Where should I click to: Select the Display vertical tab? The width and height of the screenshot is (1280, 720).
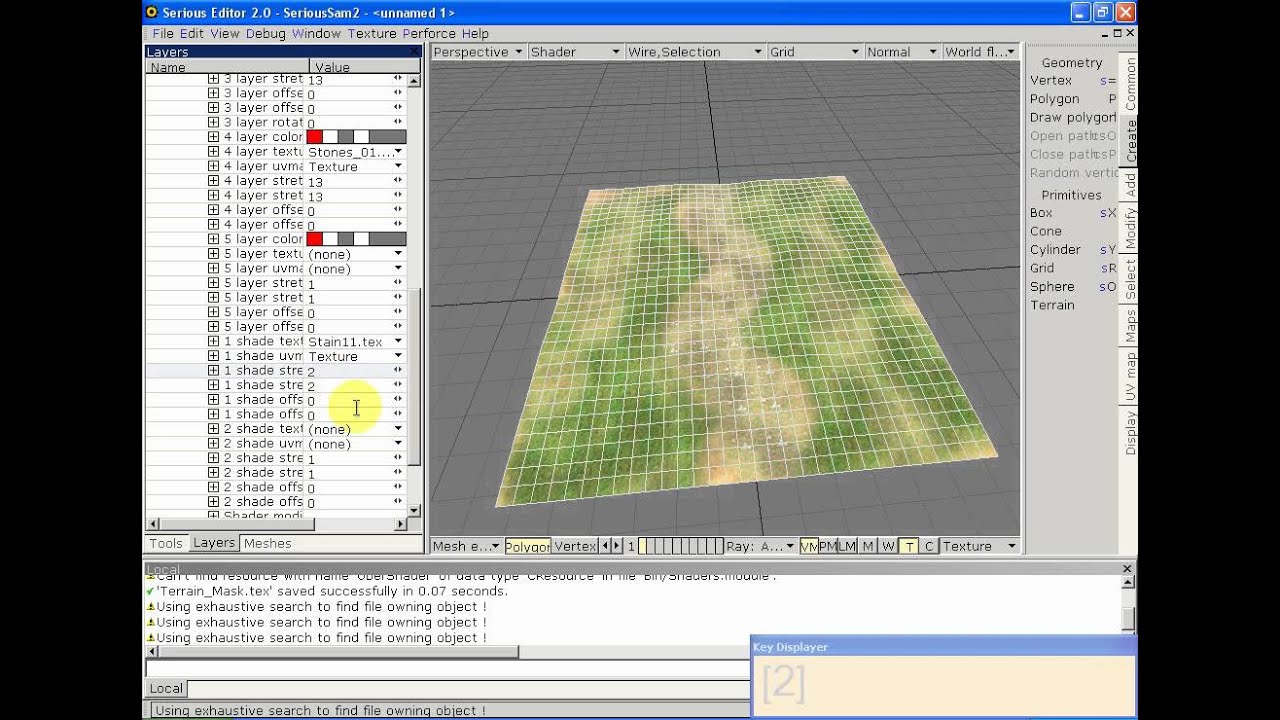coord(1130,433)
